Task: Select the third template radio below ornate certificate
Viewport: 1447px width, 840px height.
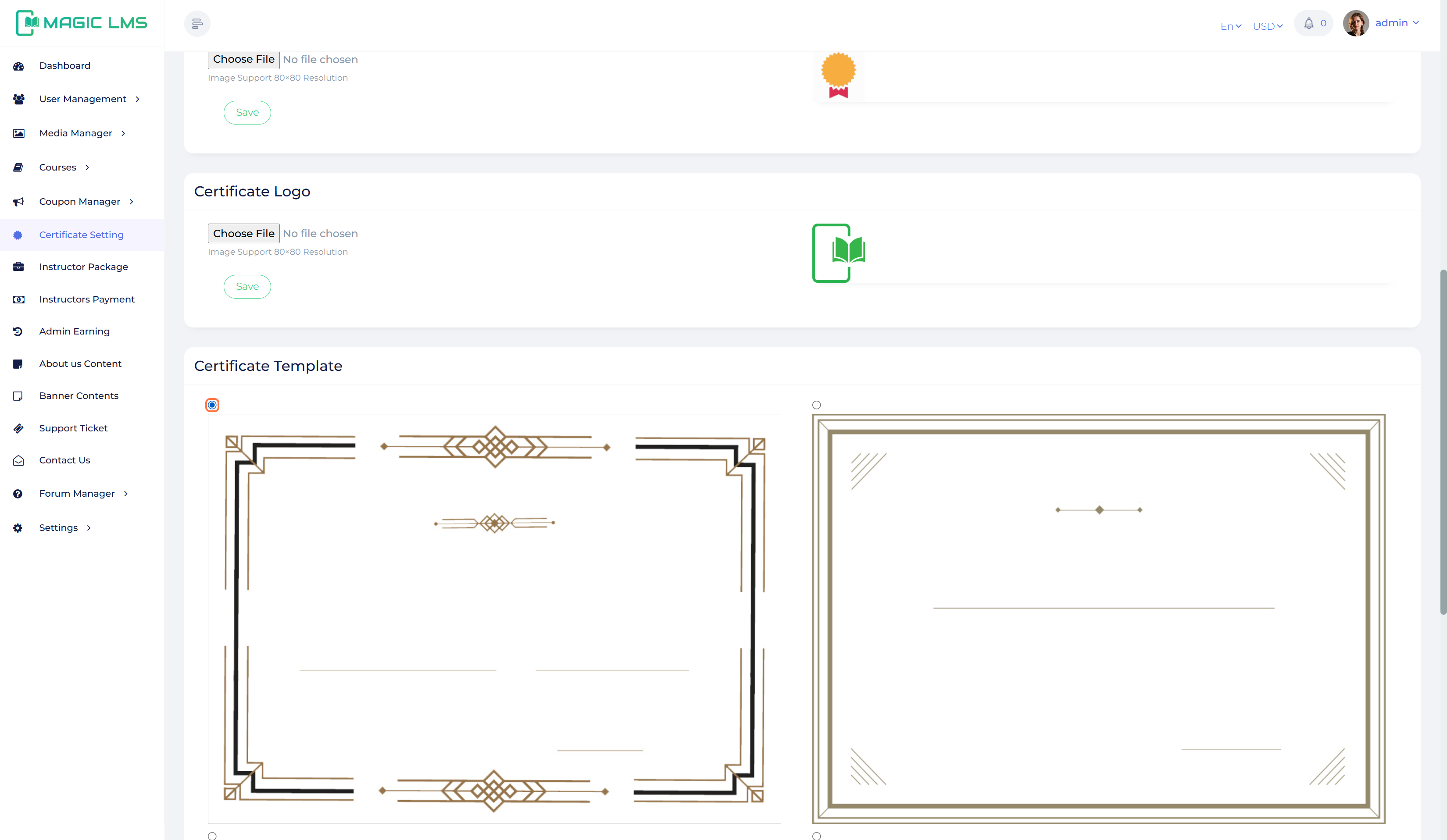Action: click(212, 836)
